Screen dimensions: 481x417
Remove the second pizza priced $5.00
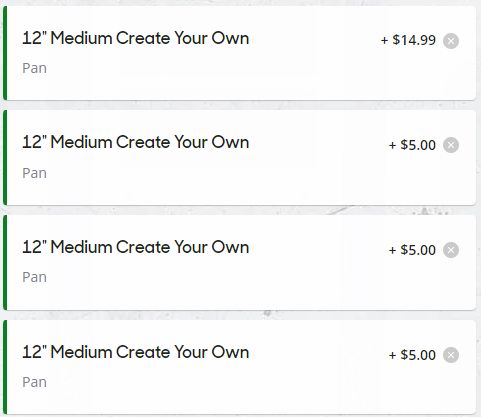click(x=451, y=250)
